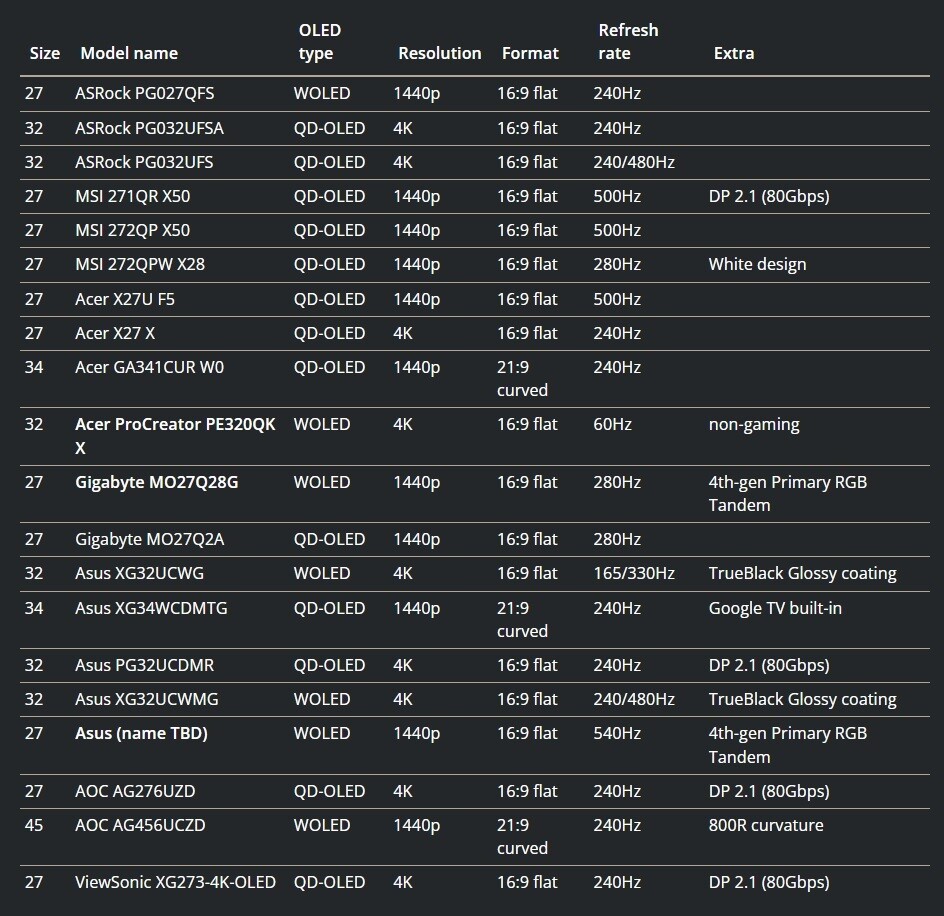Click the Size column header
Viewport: 944px width, 916px height.
44,53
